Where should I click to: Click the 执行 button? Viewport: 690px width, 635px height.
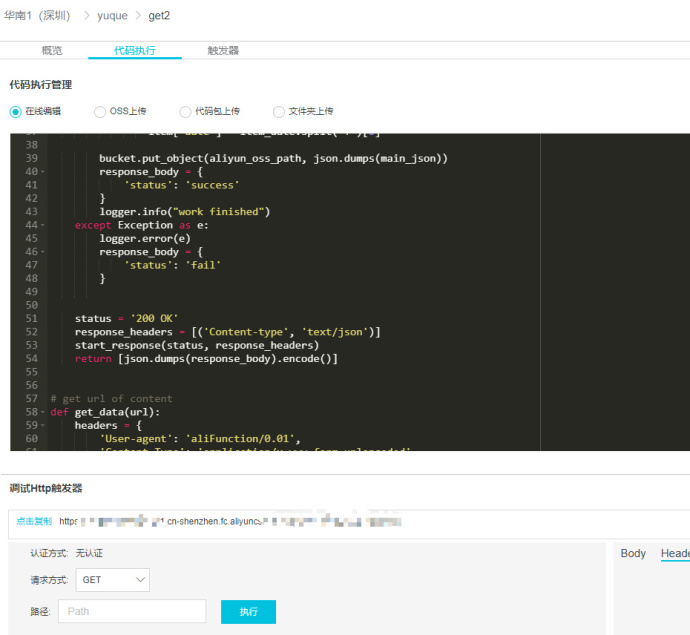tap(248, 612)
